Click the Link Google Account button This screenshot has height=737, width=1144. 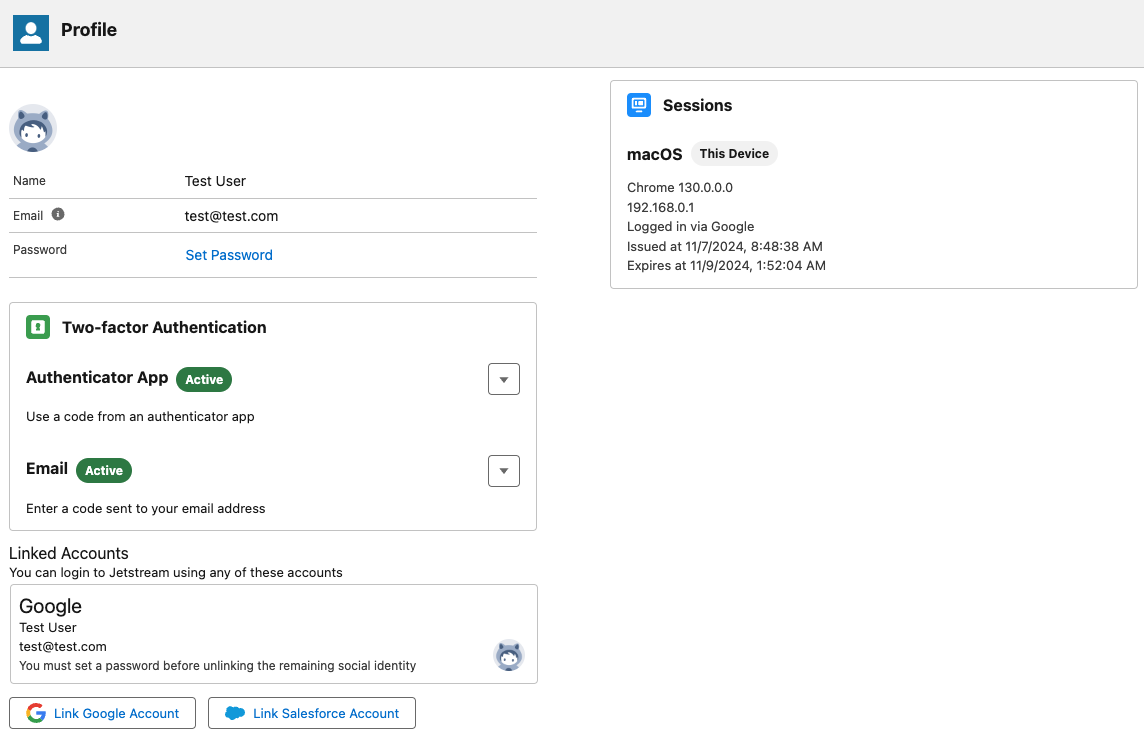click(102, 713)
